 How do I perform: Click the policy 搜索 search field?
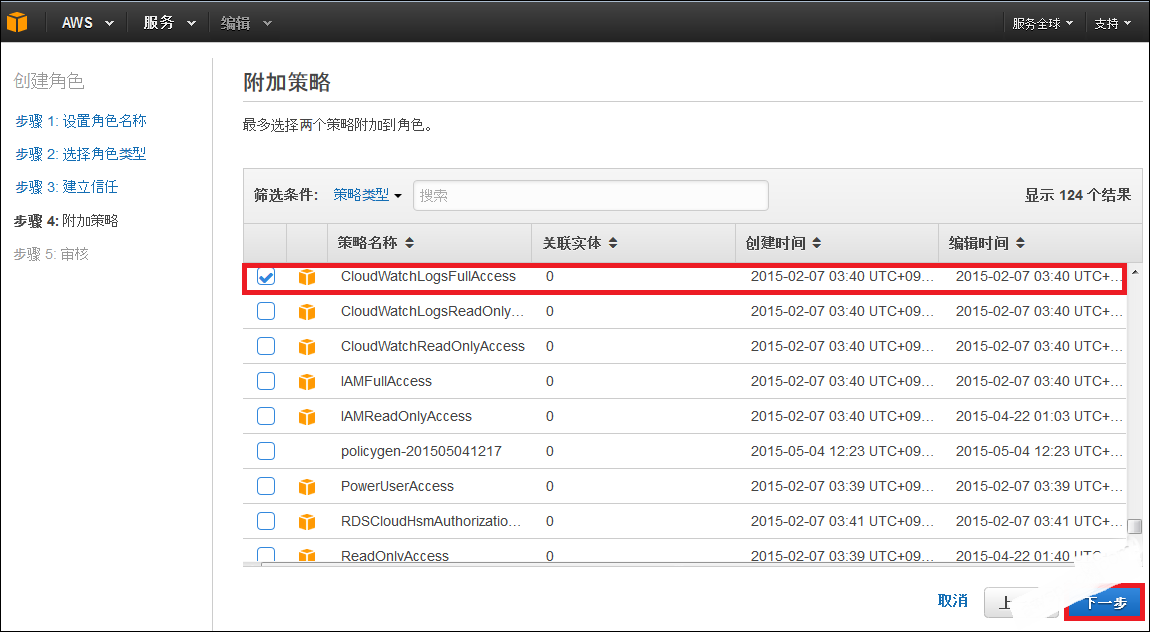pyautogui.click(x=590, y=196)
